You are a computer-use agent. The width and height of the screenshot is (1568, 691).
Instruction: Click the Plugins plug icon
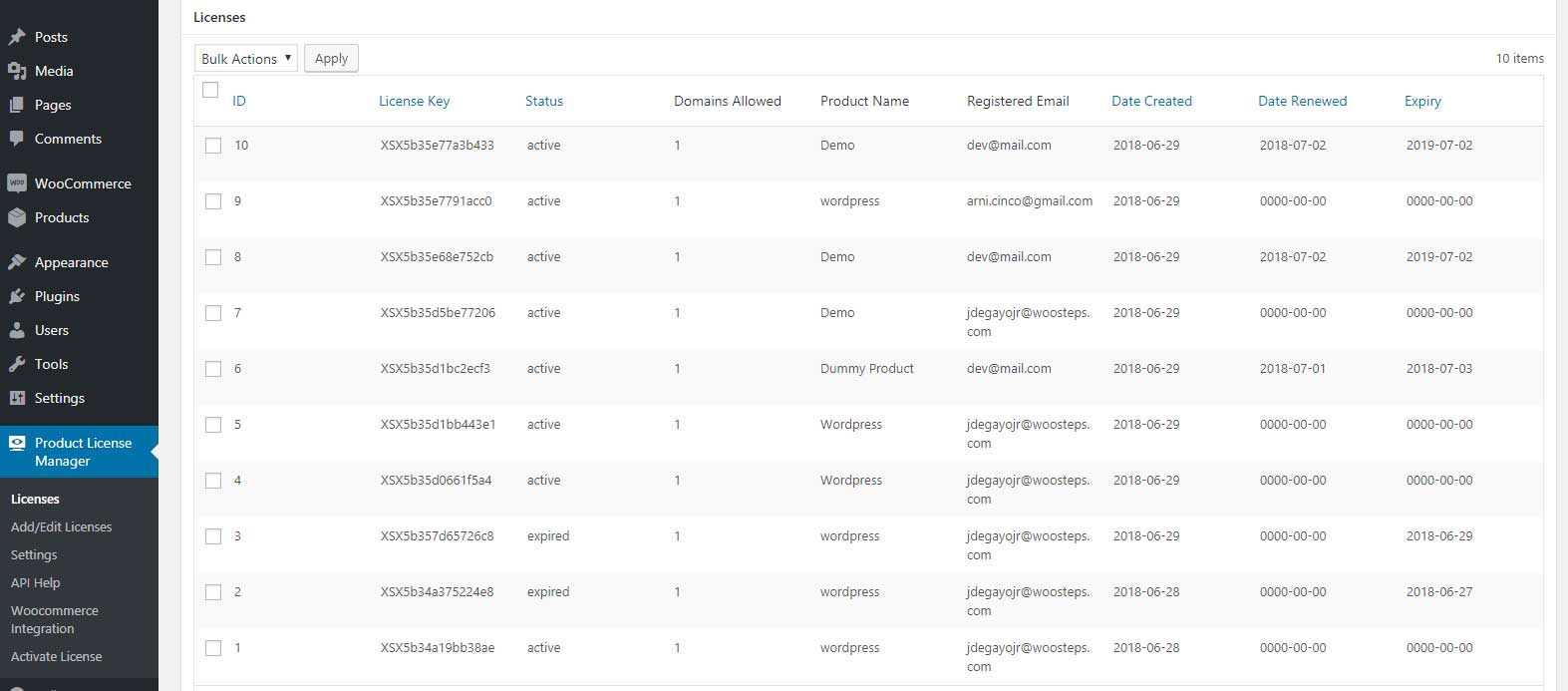point(17,296)
